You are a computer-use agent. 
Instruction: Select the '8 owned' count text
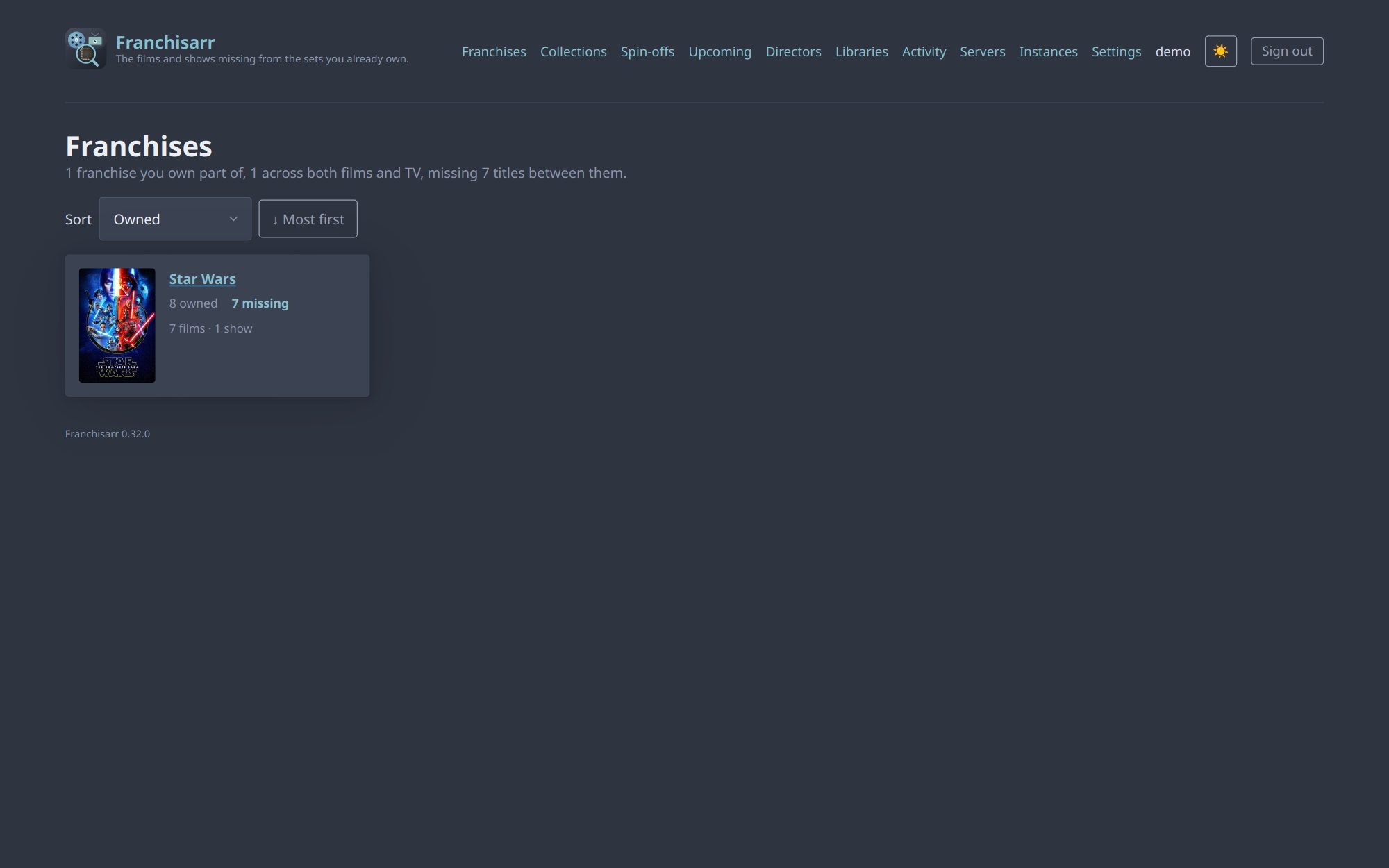193,303
